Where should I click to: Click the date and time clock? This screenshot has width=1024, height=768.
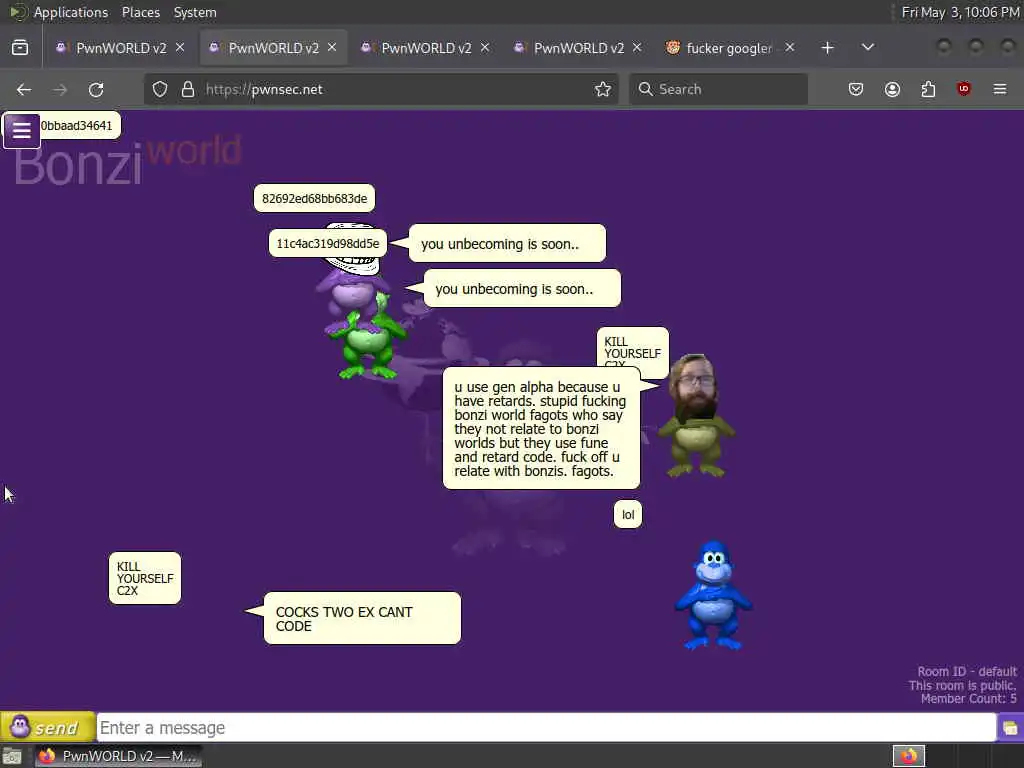(960, 12)
